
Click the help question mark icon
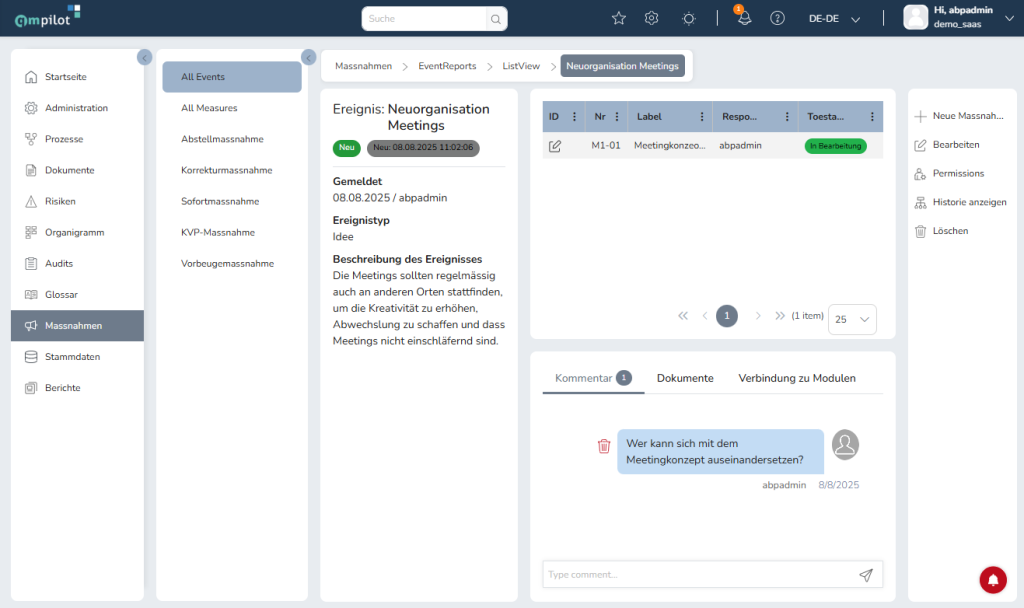tap(777, 18)
